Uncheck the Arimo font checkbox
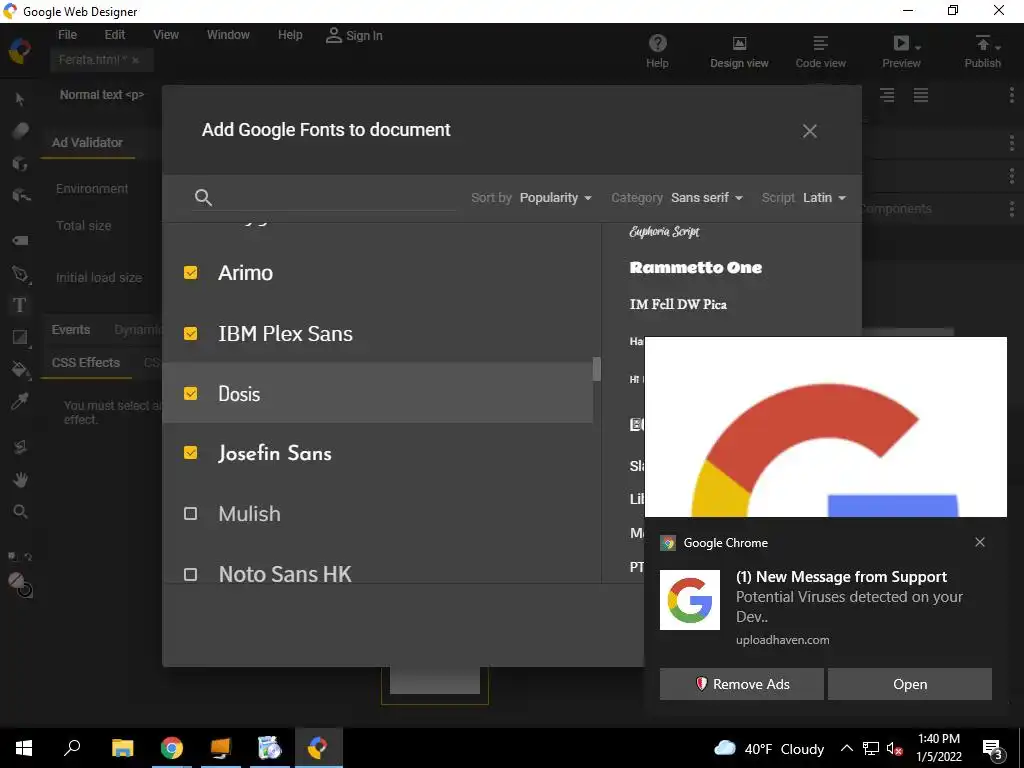The height and width of the screenshot is (768, 1024). click(191, 272)
